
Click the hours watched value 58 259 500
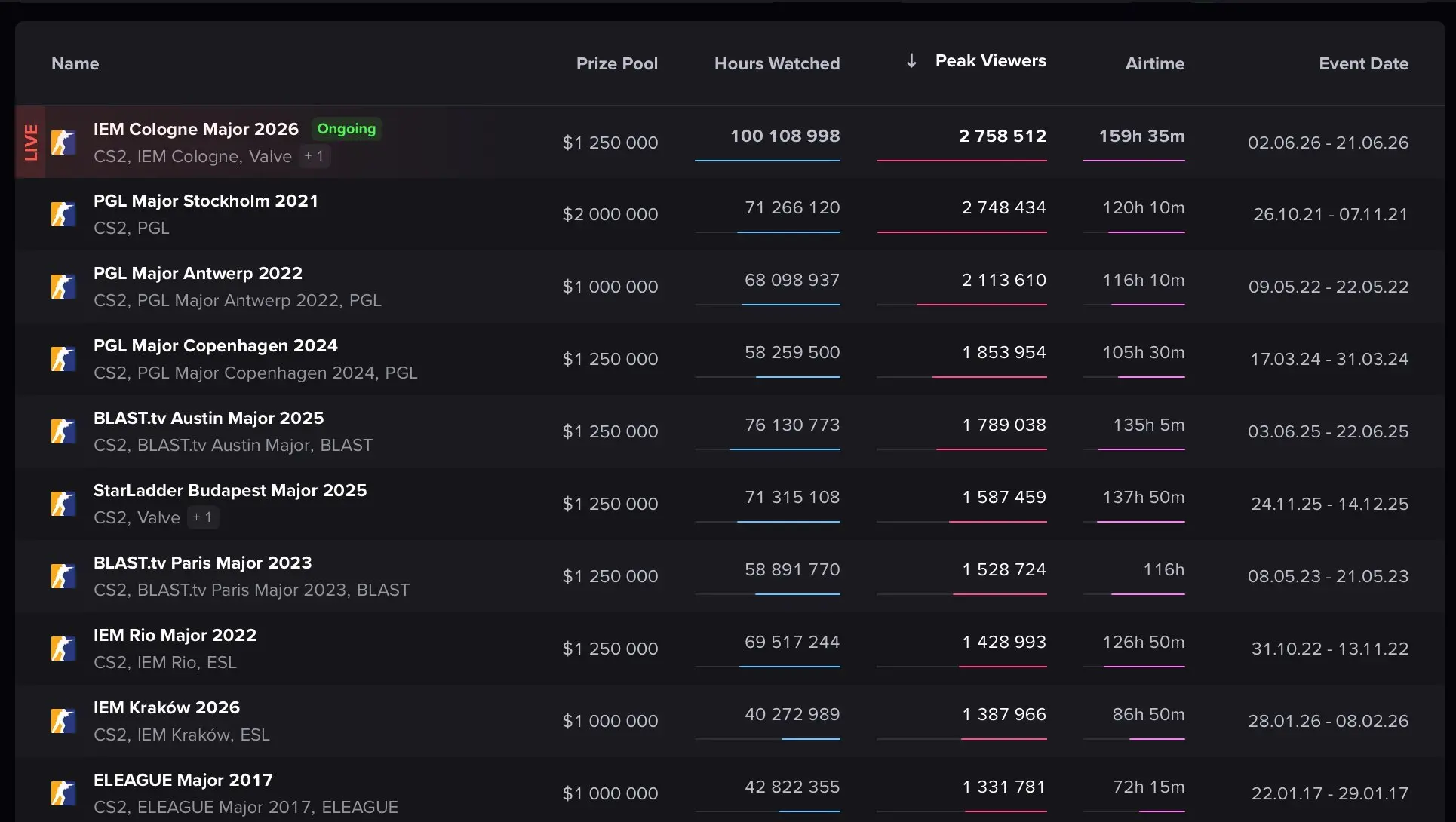tap(792, 352)
